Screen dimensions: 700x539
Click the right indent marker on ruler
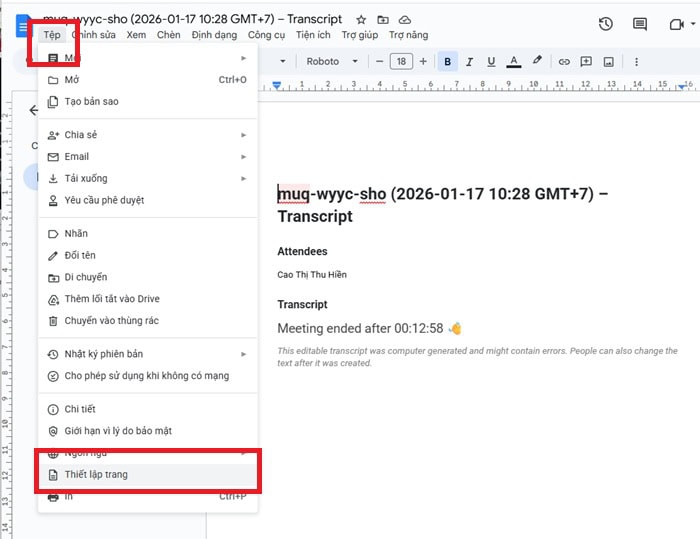pos(682,86)
